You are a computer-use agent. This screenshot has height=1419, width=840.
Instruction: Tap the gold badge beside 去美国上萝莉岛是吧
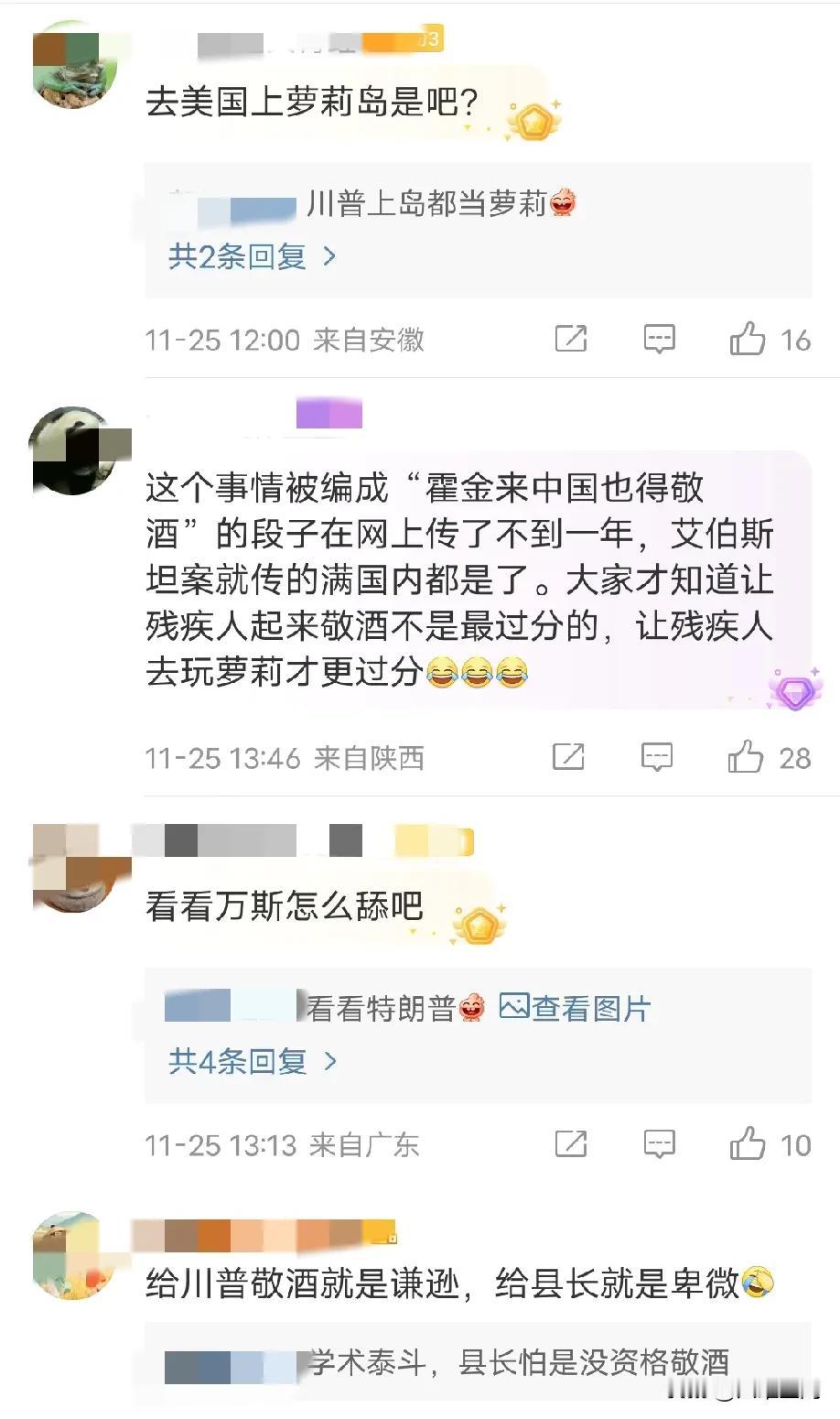533,120
